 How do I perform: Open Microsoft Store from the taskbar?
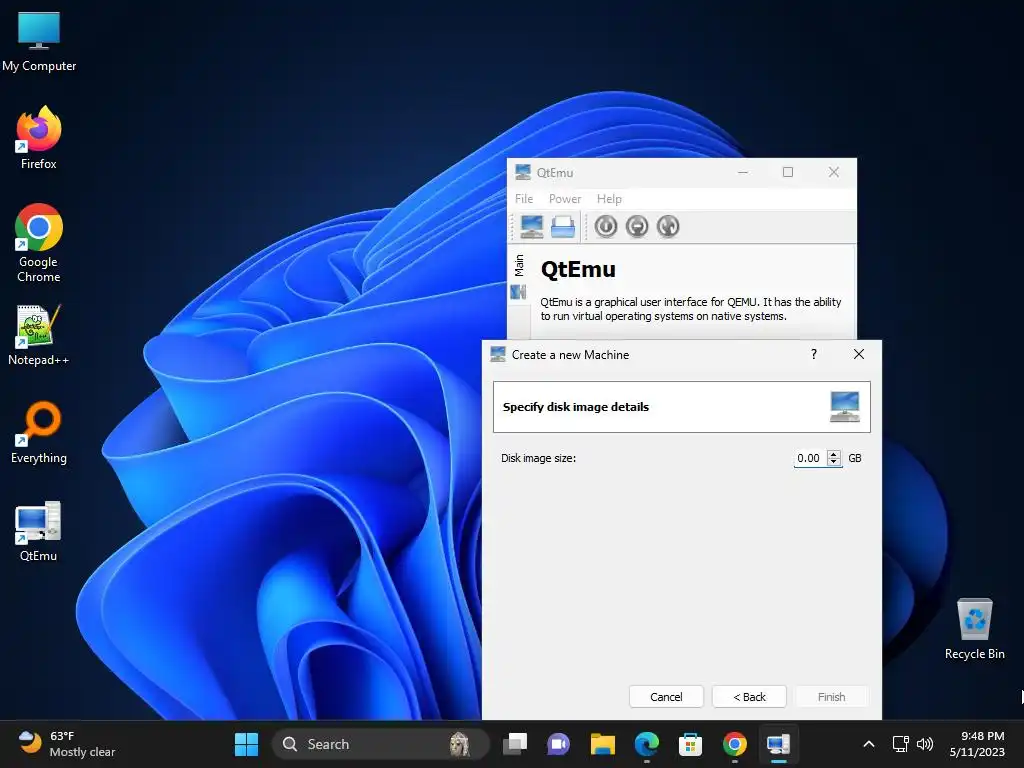coord(690,744)
